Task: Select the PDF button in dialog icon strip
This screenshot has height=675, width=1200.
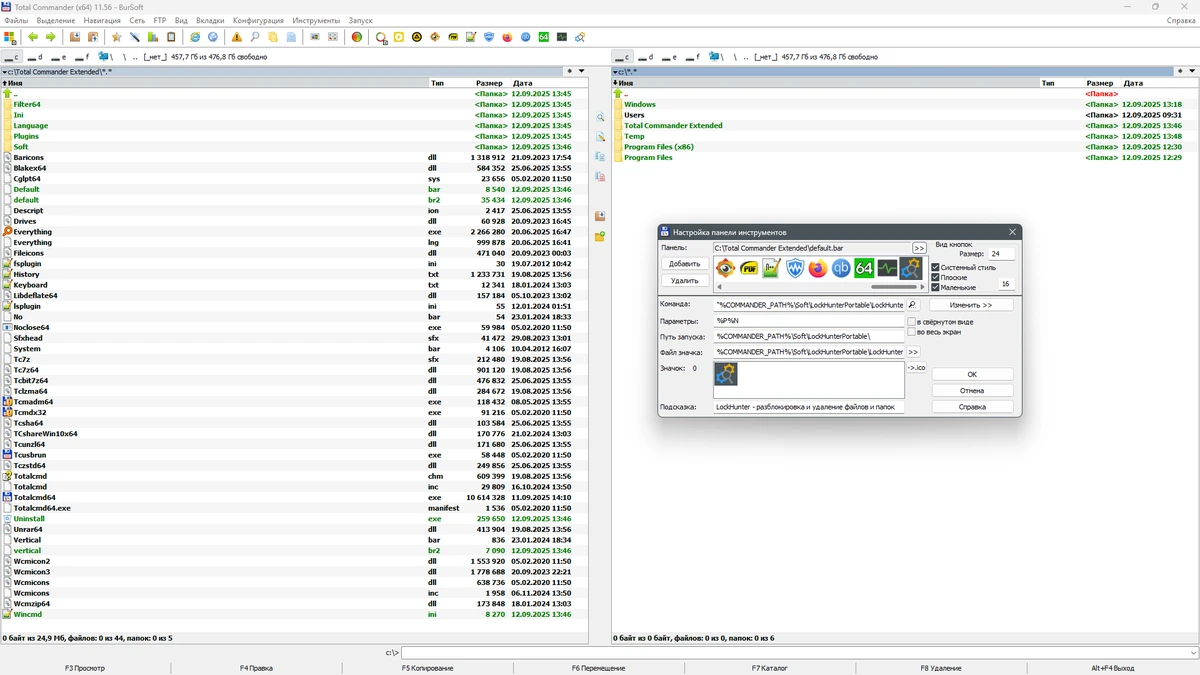Action: [749, 268]
